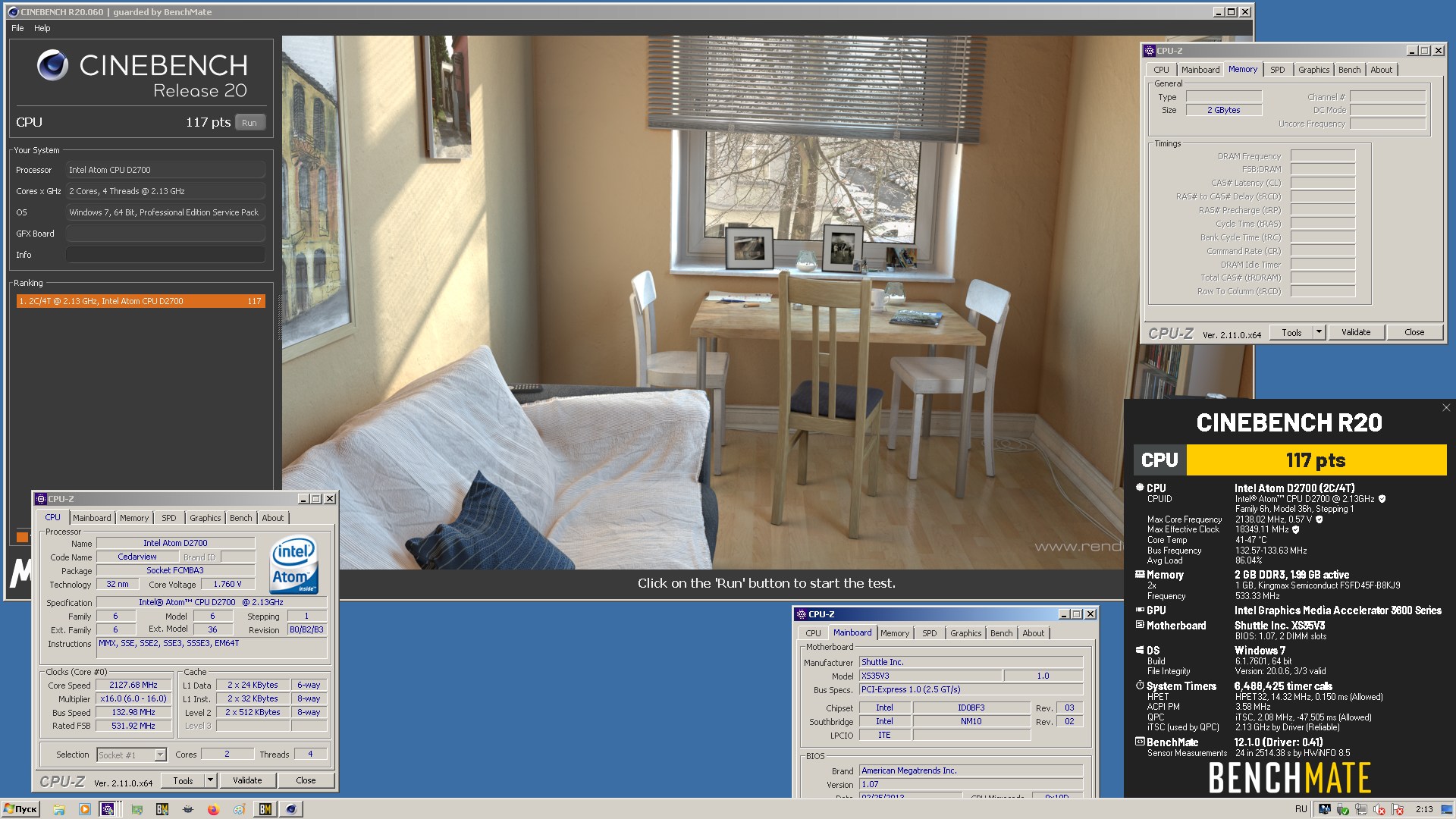The height and width of the screenshot is (819, 1456).
Task: Click the green picture taskbar icon
Action: click(137, 809)
